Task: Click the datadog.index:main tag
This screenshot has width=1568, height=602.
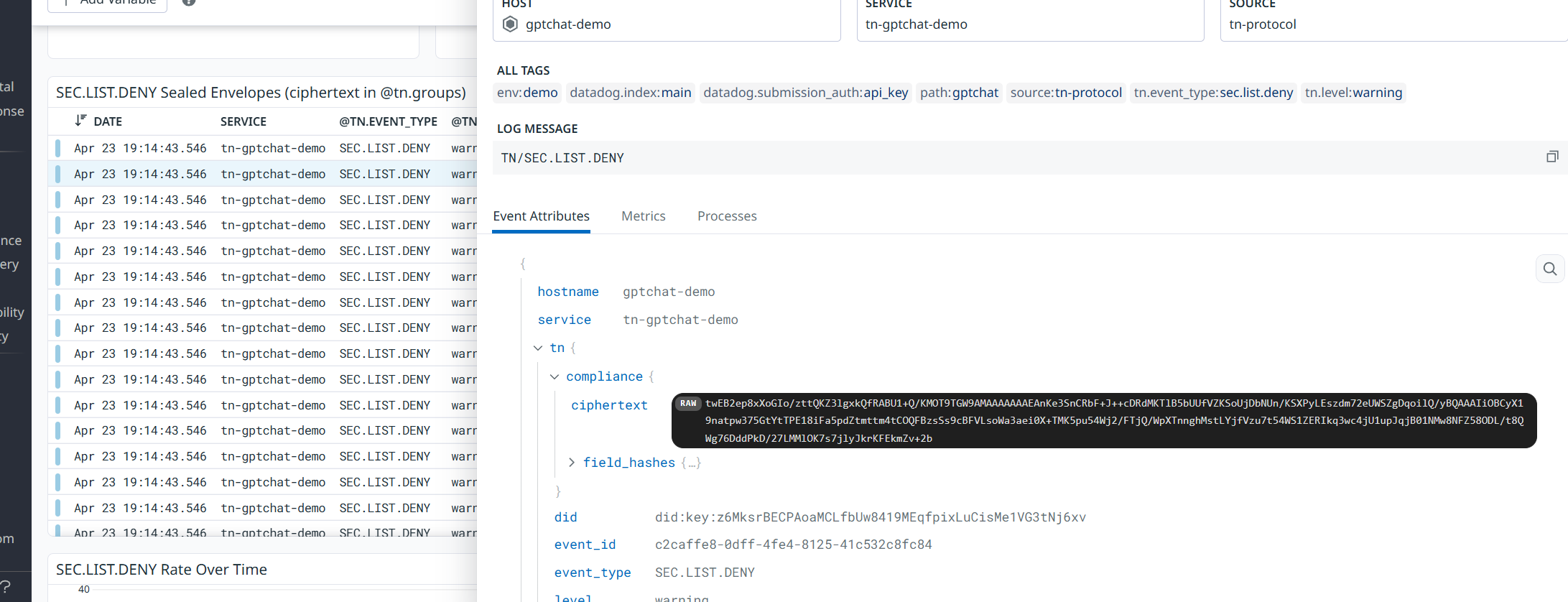Action: click(x=631, y=93)
